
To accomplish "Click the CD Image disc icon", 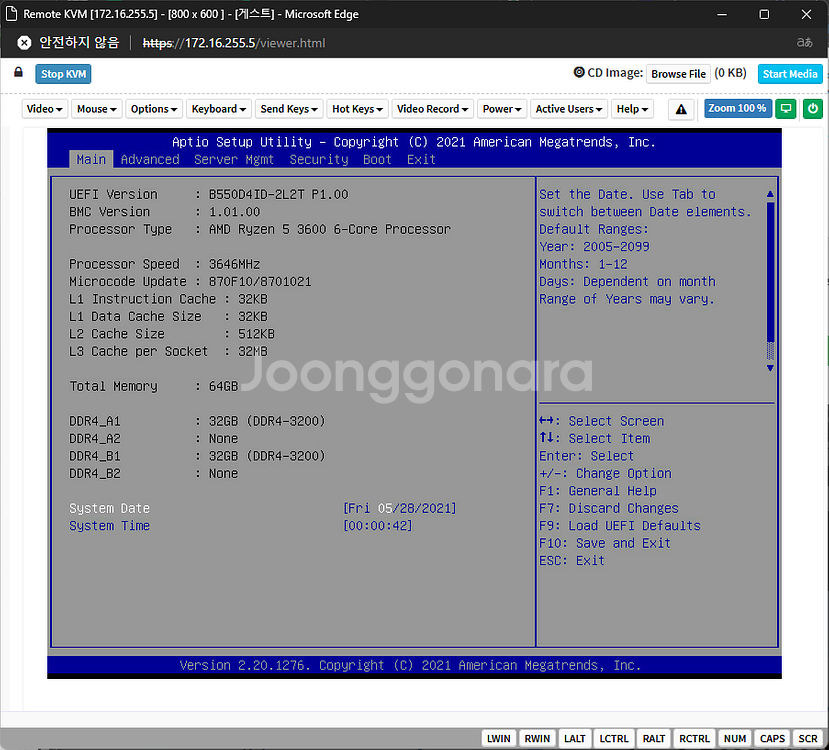I will (579, 73).
